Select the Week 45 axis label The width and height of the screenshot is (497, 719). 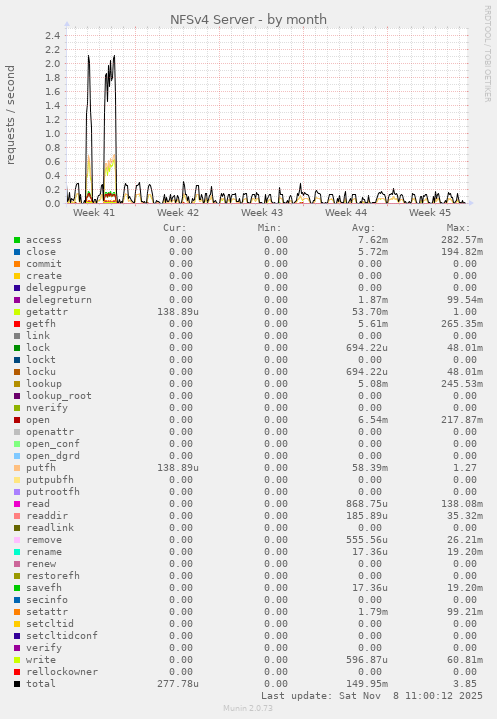coord(430,213)
